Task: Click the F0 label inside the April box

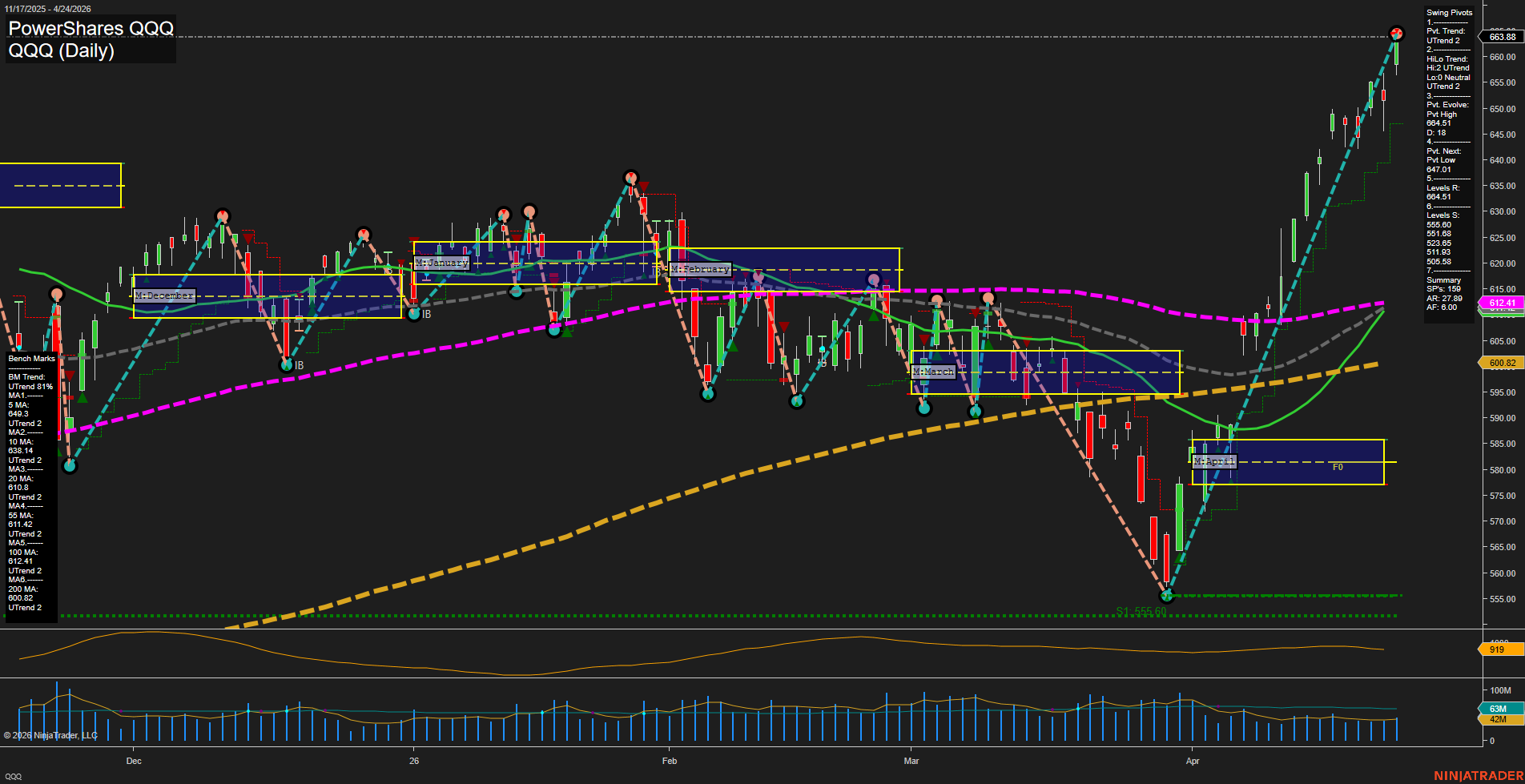Action: [x=1338, y=467]
